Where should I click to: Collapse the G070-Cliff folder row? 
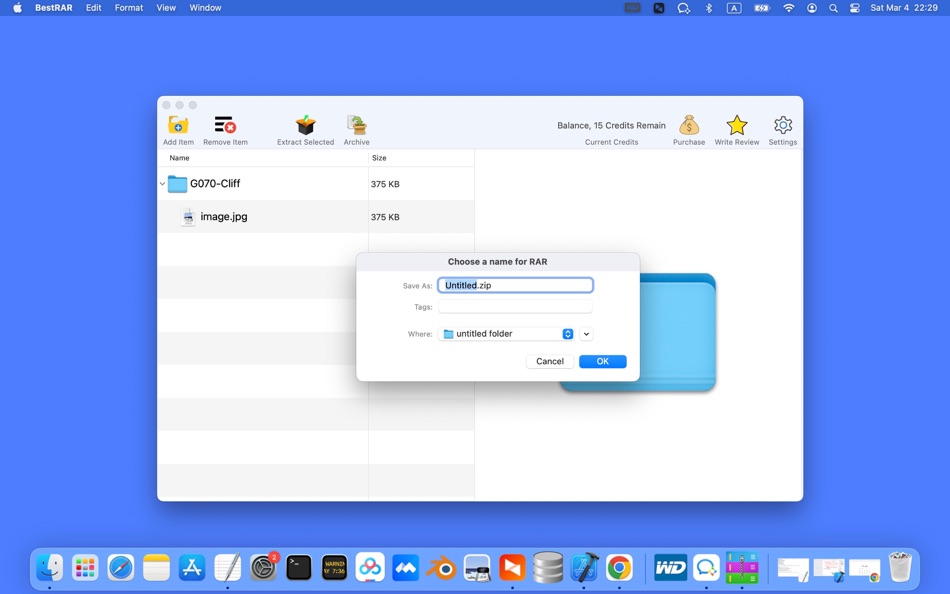[161, 184]
